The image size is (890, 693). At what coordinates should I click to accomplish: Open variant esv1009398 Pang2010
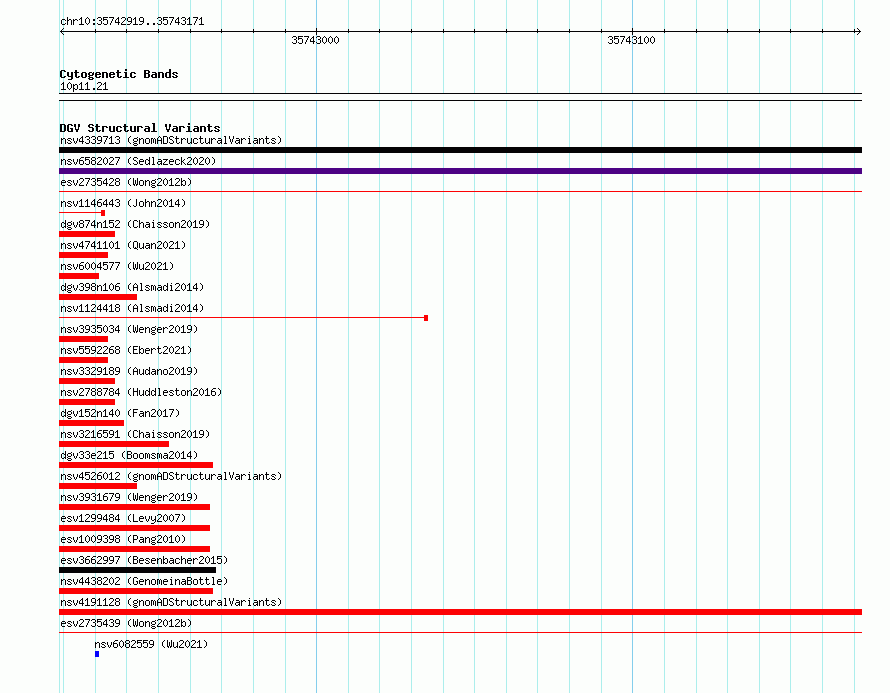(123, 539)
